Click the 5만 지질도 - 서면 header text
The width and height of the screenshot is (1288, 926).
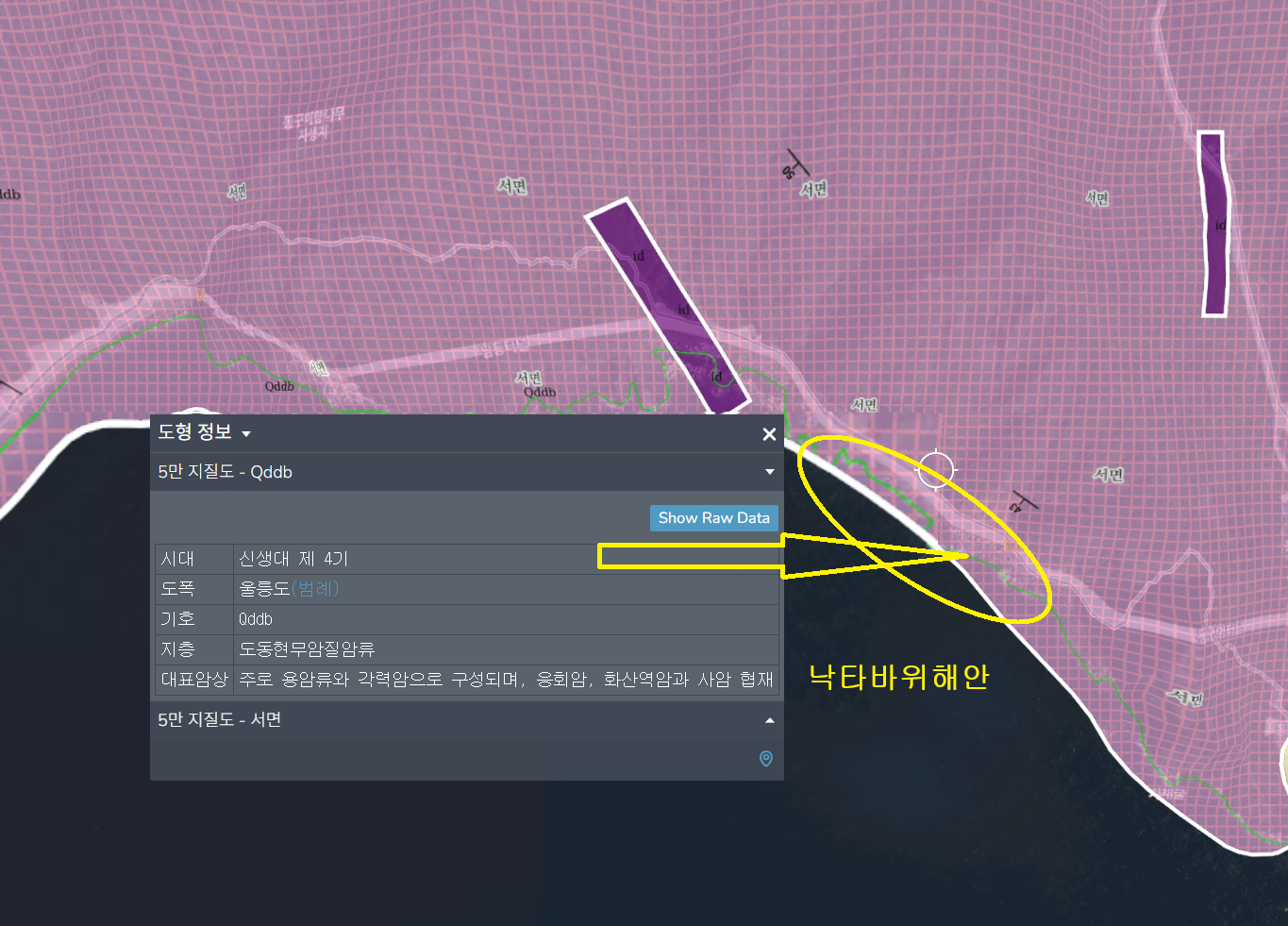tap(219, 719)
